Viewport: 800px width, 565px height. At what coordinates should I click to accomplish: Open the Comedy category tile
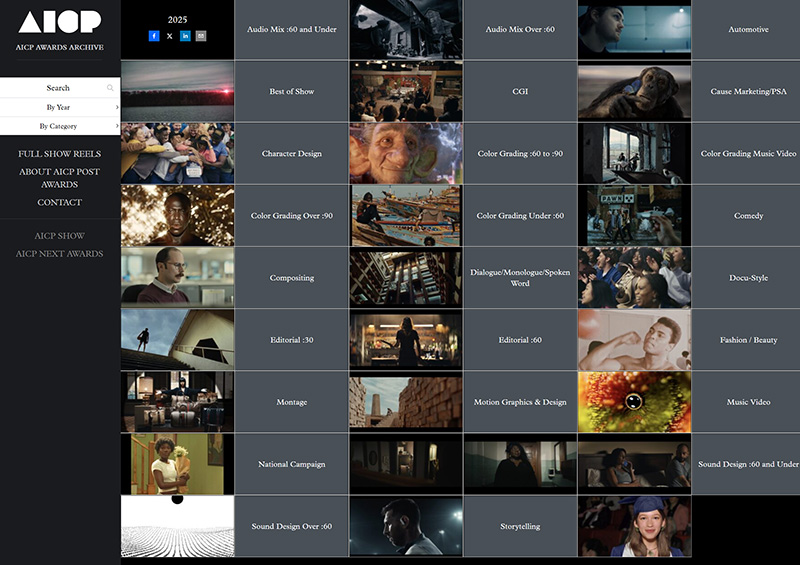pyautogui.click(x=748, y=215)
